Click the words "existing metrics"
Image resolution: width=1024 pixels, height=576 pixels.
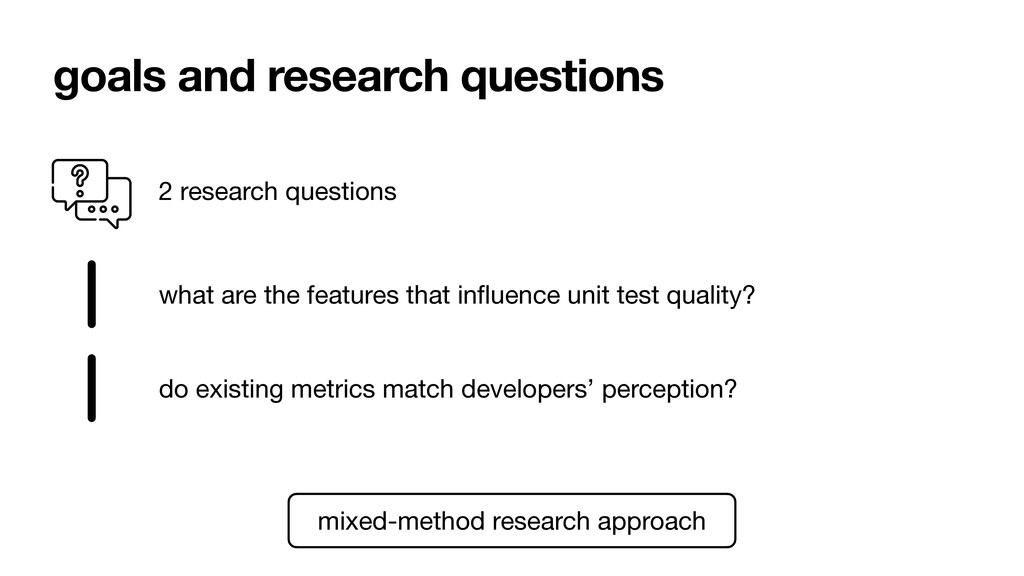coord(285,390)
